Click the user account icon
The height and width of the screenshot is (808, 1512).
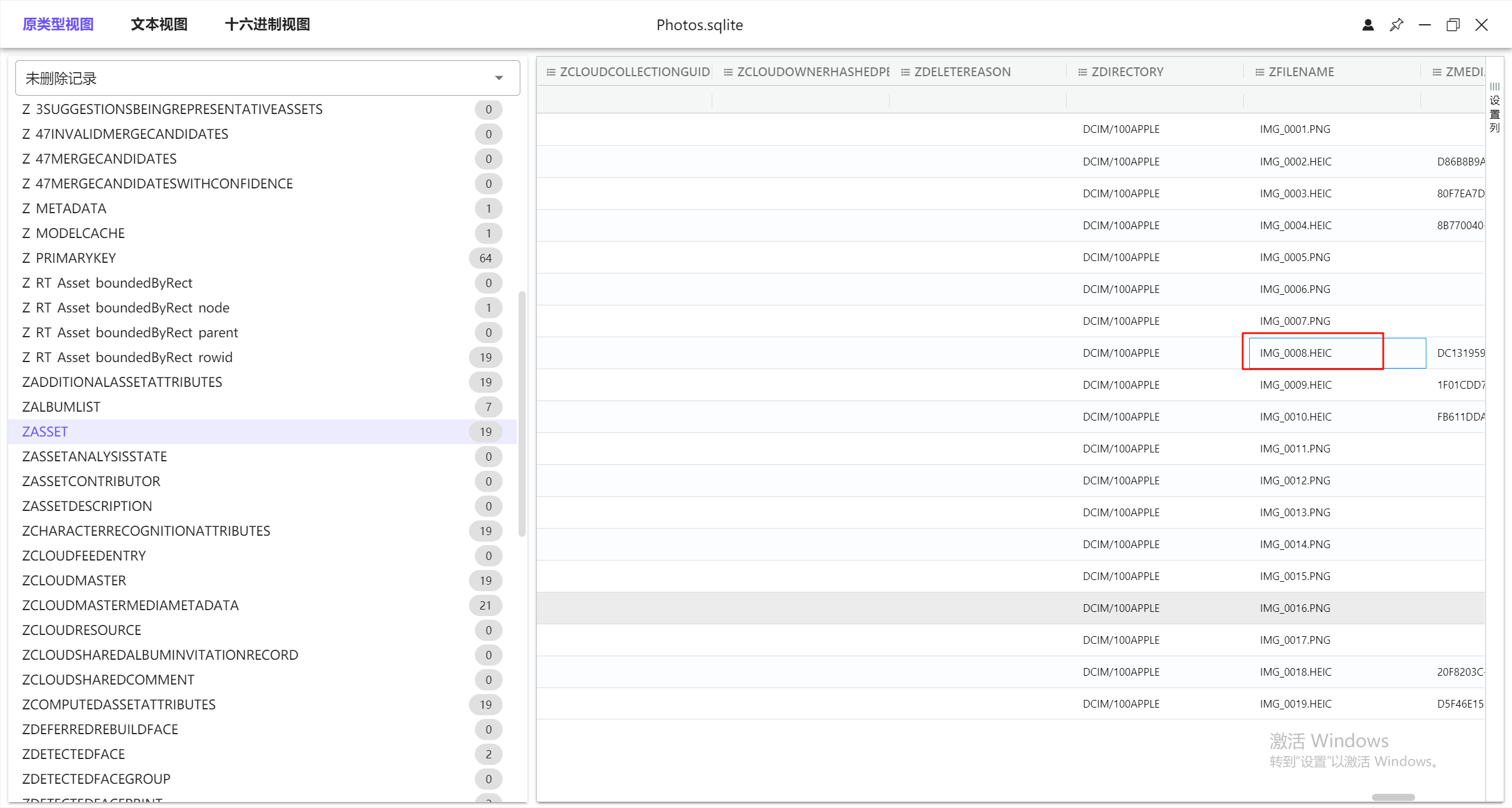pyautogui.click(x=1368, y=25)
